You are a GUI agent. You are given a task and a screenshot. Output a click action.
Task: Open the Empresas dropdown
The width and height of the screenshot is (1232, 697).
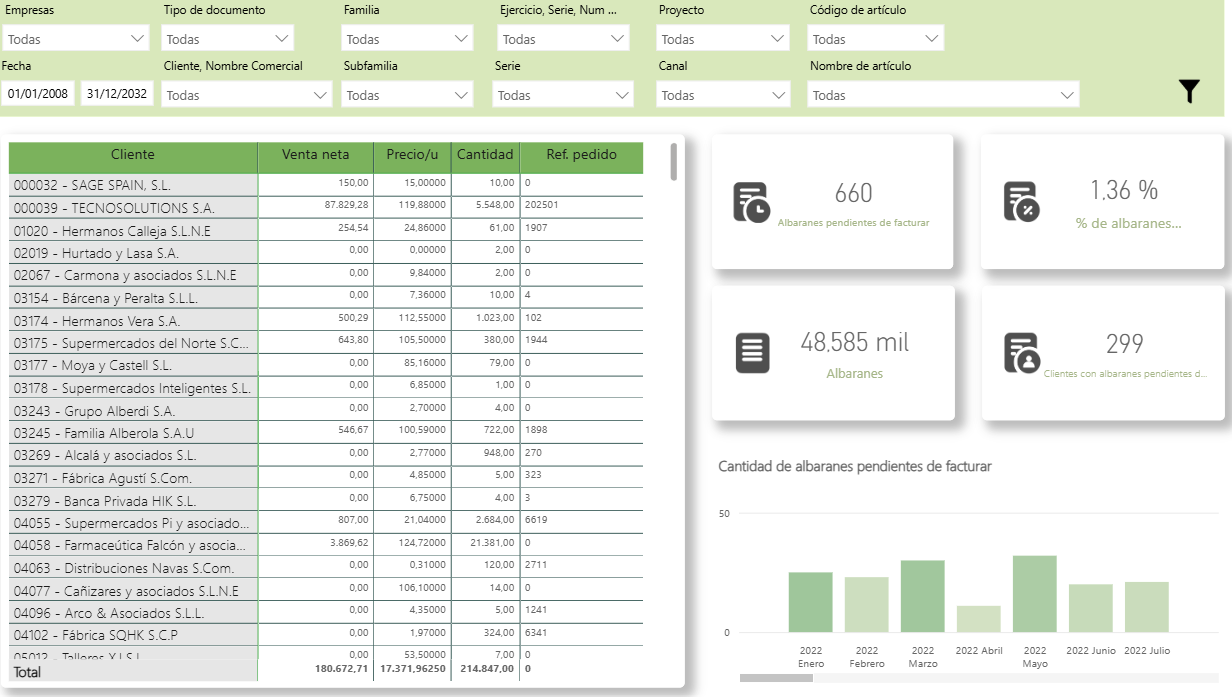(76, 39)
